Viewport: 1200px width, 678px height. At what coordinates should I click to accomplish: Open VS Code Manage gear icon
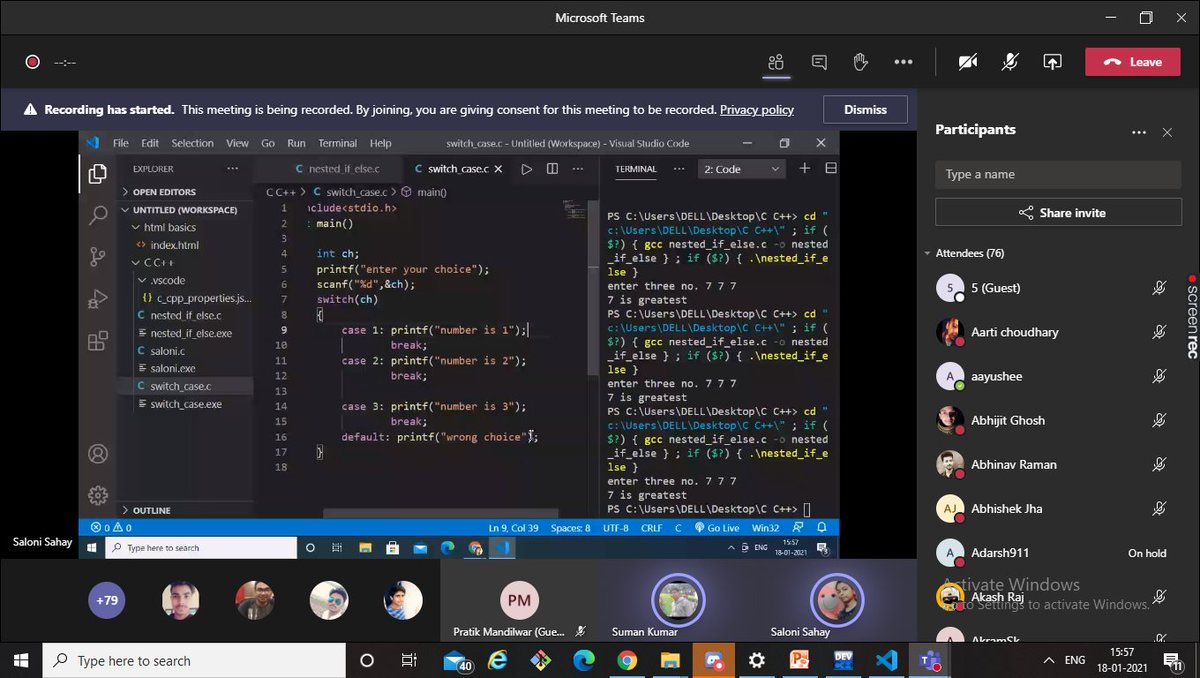click(98, 495)
